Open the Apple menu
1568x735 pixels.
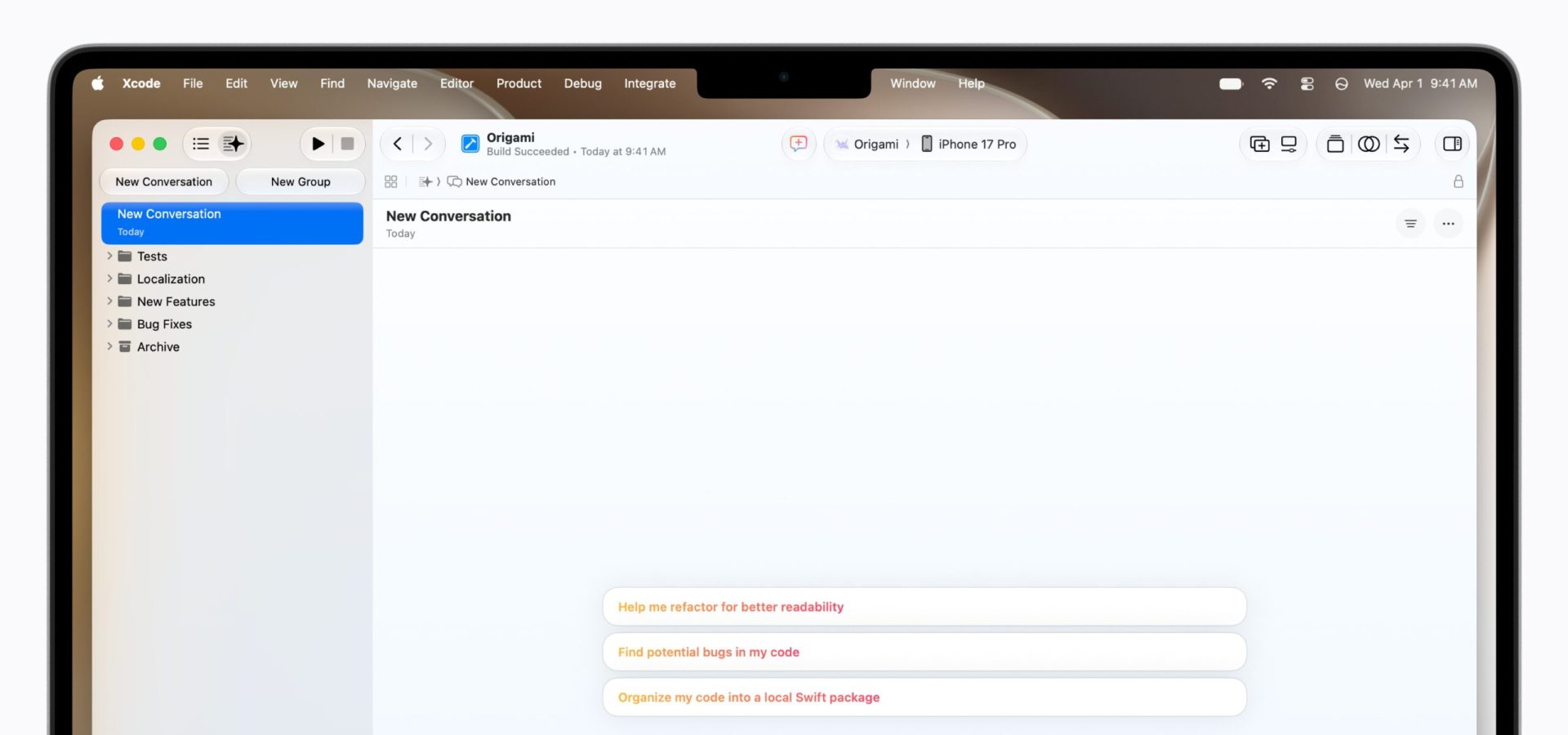[x=98, y=83]
